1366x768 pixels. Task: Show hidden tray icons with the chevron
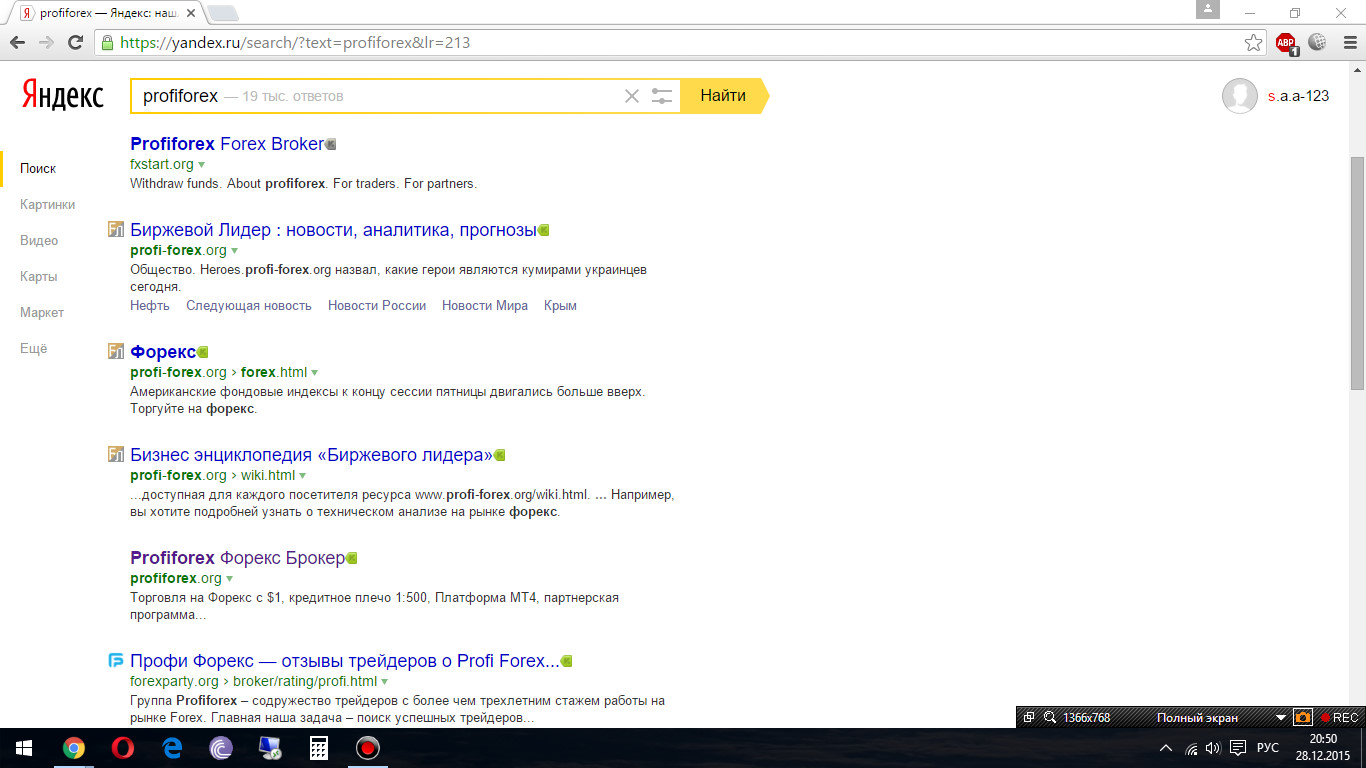click(x=1166, y=748)
